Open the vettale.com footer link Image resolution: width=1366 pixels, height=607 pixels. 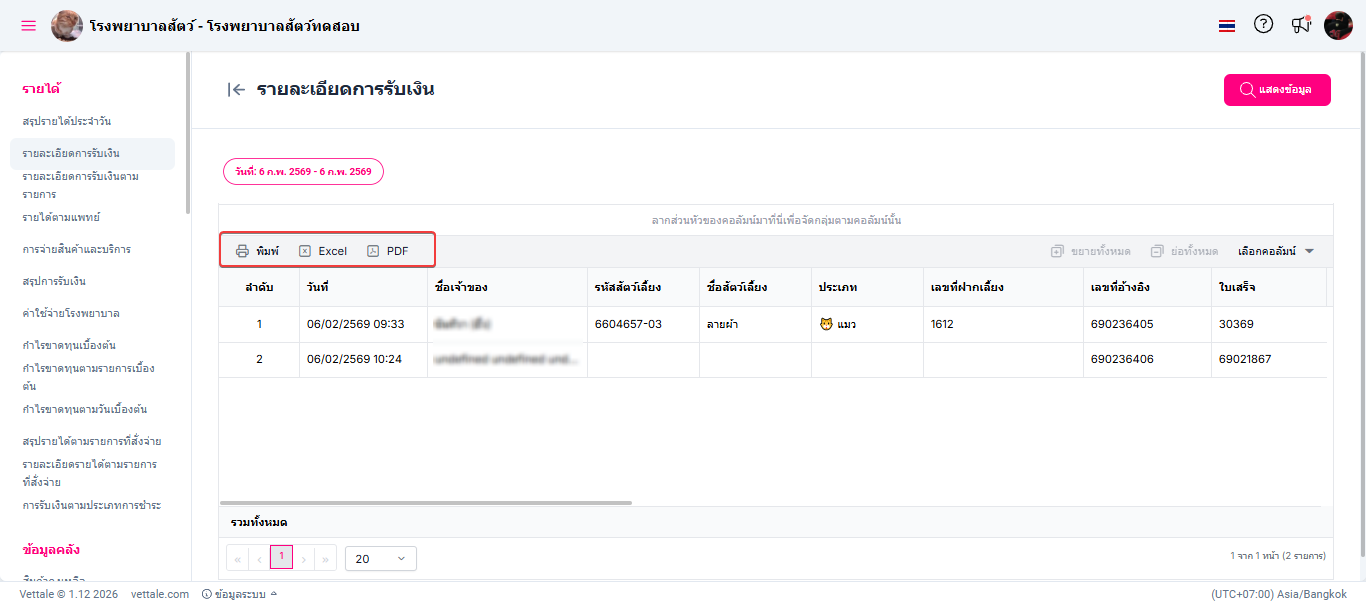pyautogui.click(x=160, y=594)
